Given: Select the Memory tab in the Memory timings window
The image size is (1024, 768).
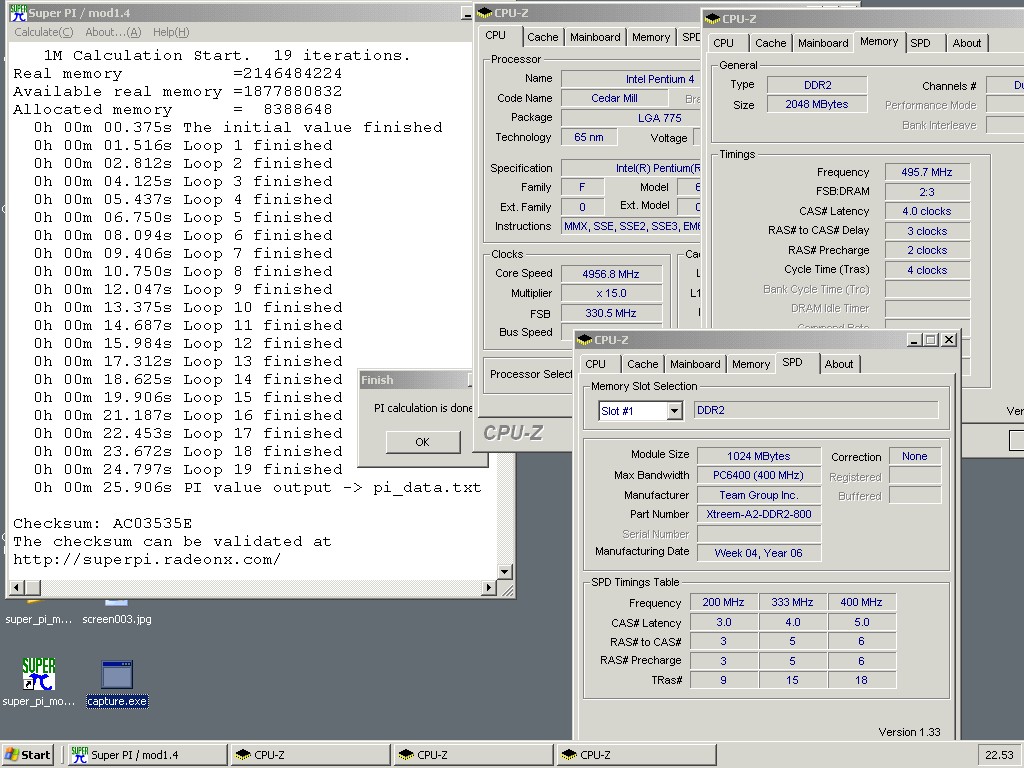Looking at the screenshot, I should (x=879, y=41).
